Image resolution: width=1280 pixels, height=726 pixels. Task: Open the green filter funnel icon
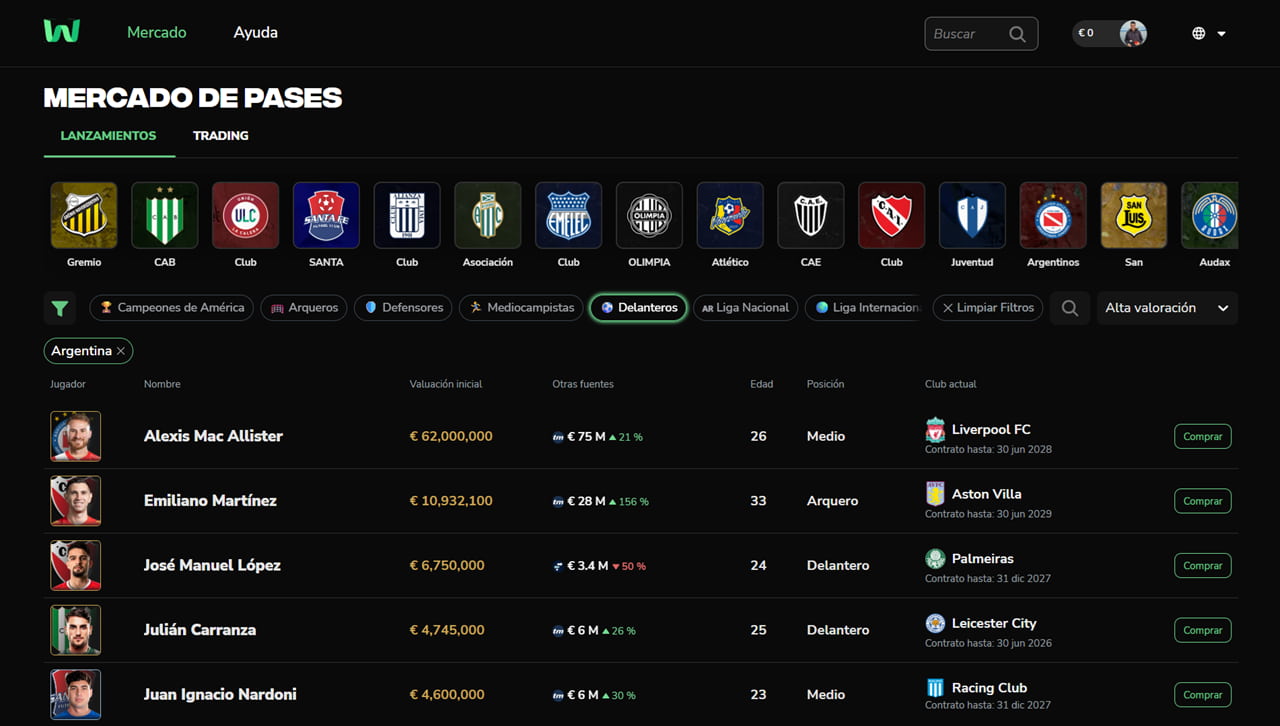(x=60, y=308)
